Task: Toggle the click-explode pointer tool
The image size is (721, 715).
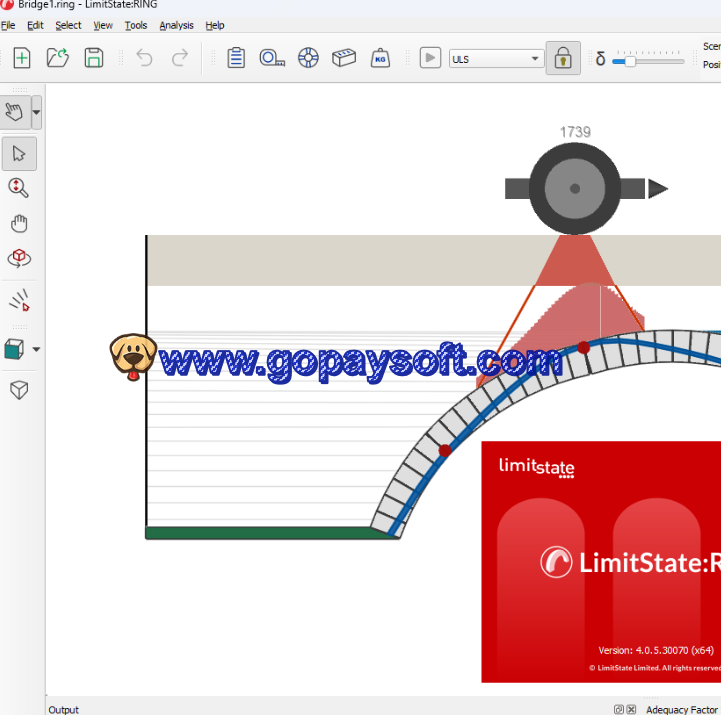Action: point(19,301)
